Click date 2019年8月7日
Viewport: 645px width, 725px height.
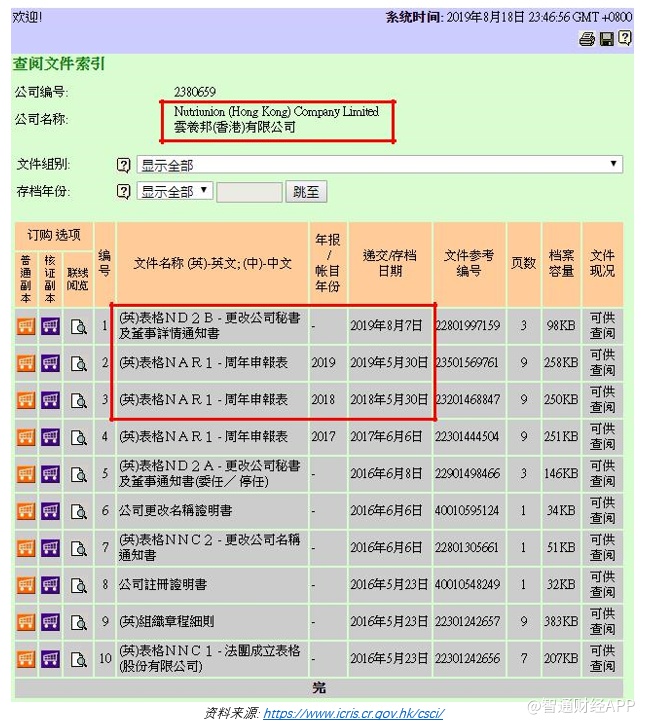386,326
